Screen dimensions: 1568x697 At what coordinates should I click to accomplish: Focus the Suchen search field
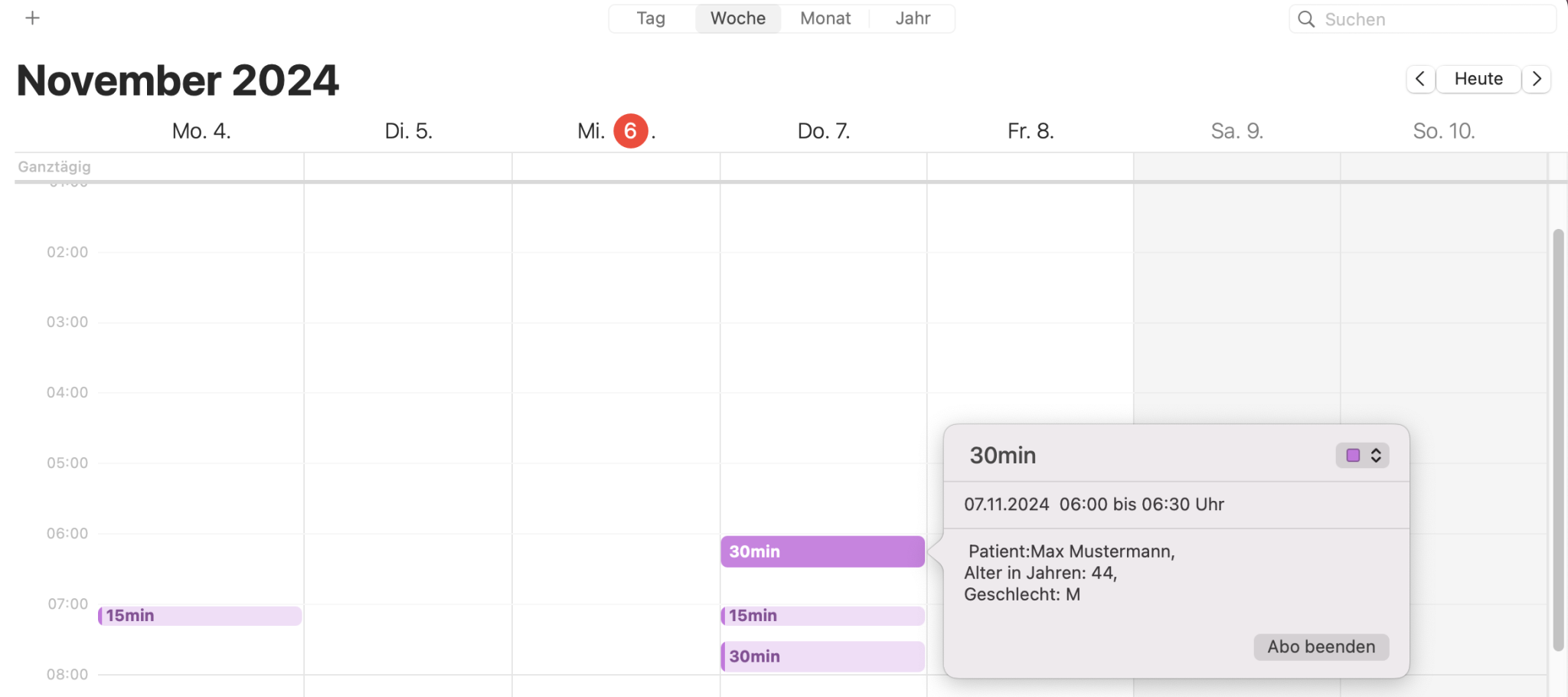(x=1423, y=19)
